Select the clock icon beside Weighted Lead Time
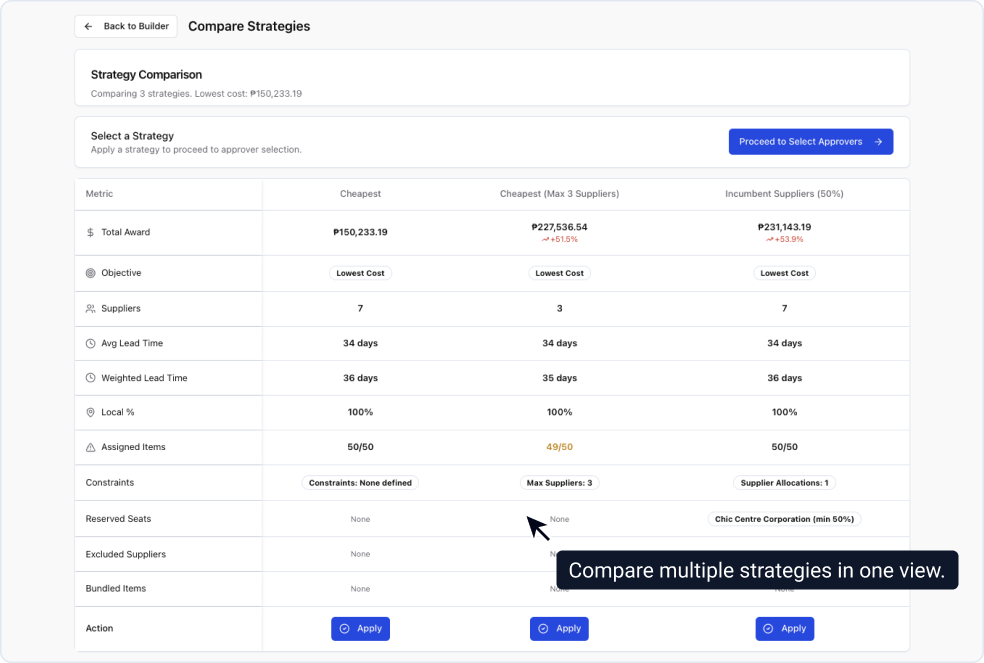Image resolution: width=984 pixels, height=663 pixels. (x=90, y=377)
